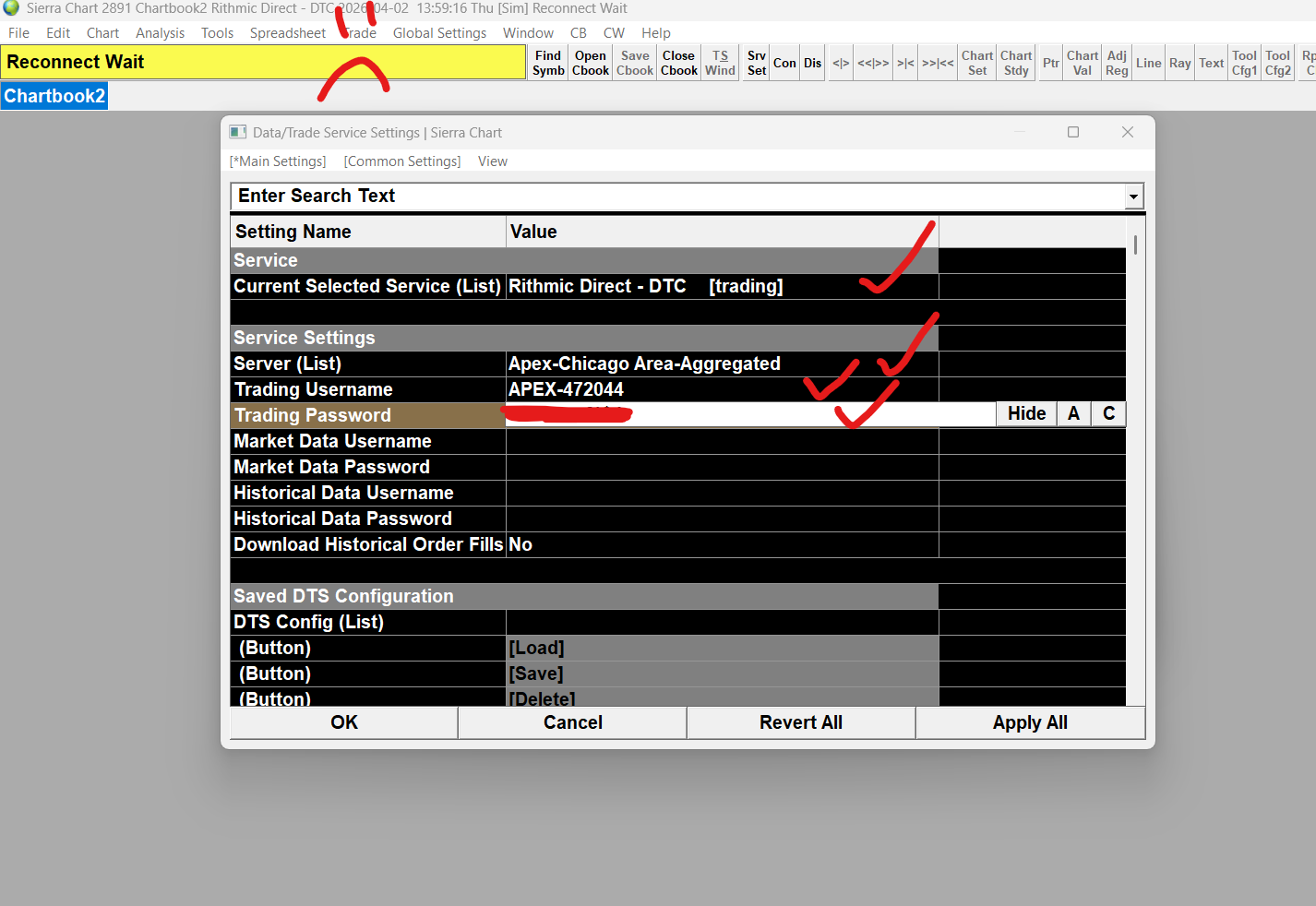This screenshot has width=1316, height=906.
Task: Open the Help menu
Action: click(x=656, y=33)
